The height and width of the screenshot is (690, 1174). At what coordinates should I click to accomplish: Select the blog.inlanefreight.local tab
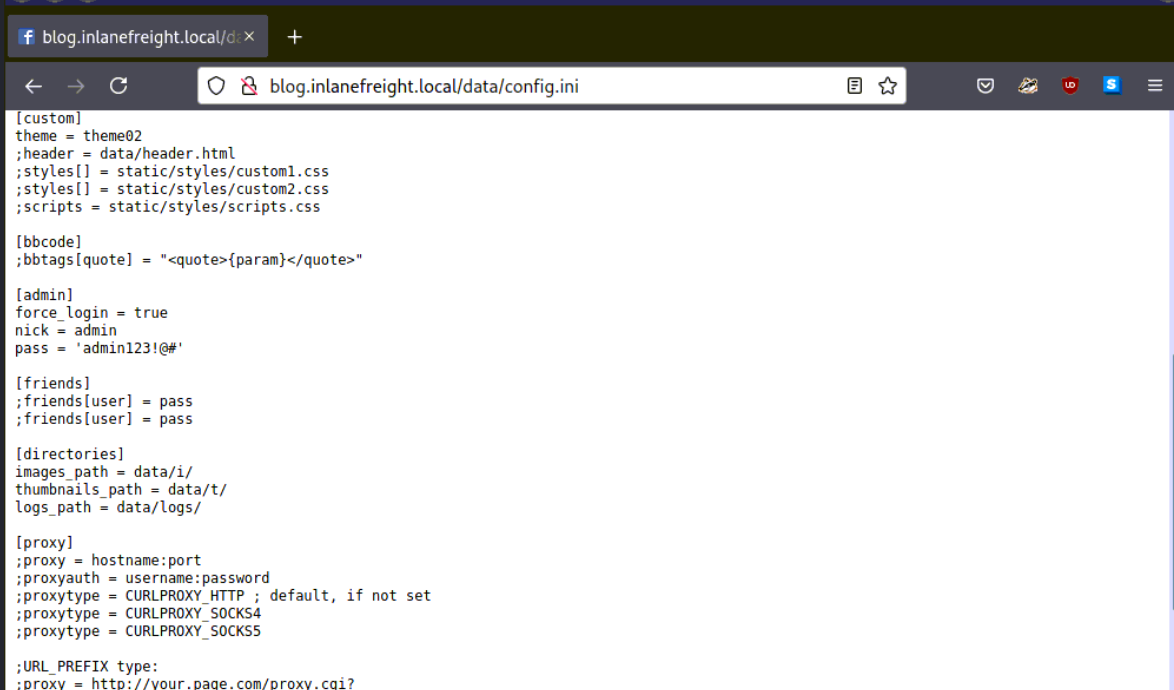[x=138, y=37]
